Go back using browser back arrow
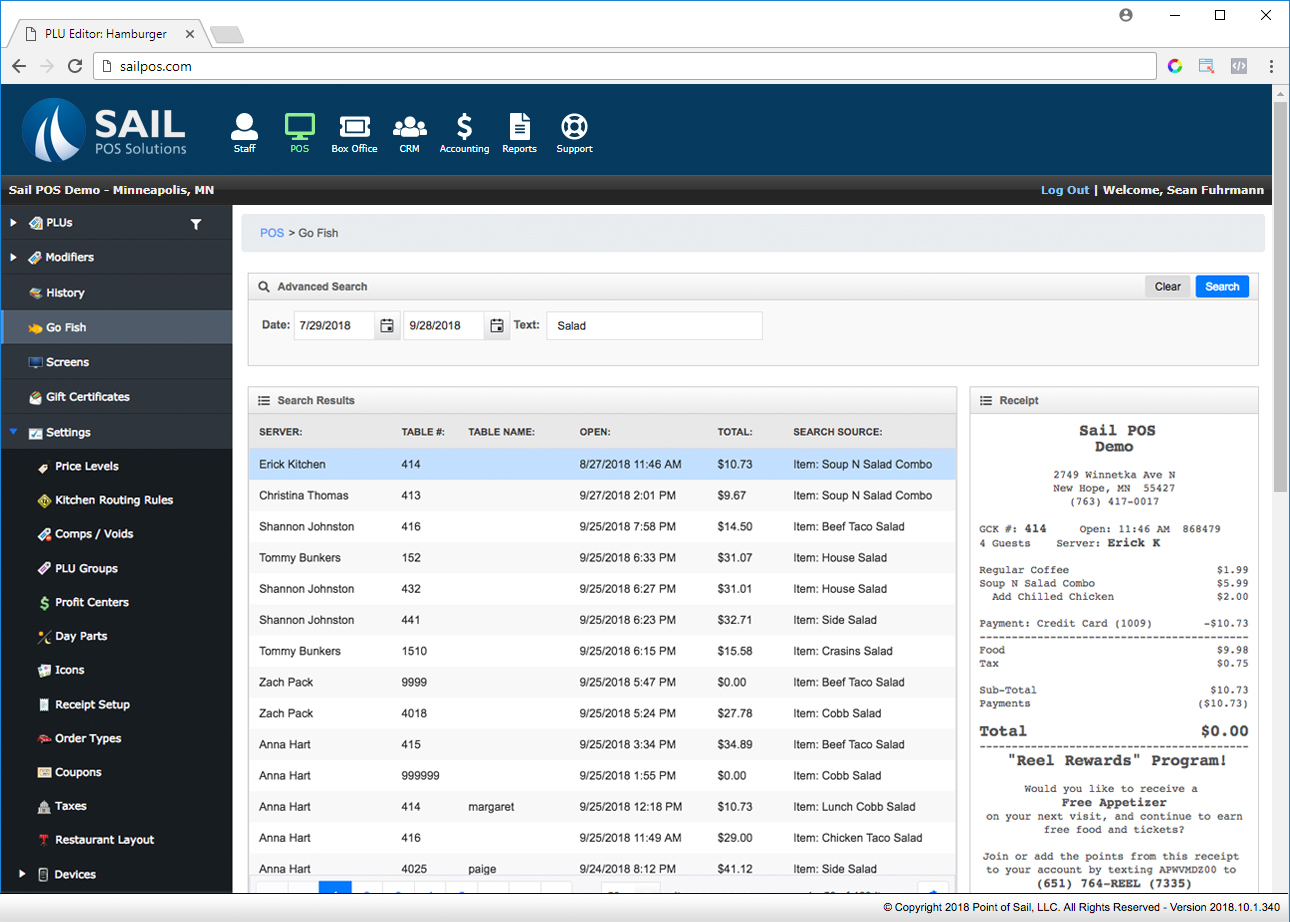 pos(19,66)
